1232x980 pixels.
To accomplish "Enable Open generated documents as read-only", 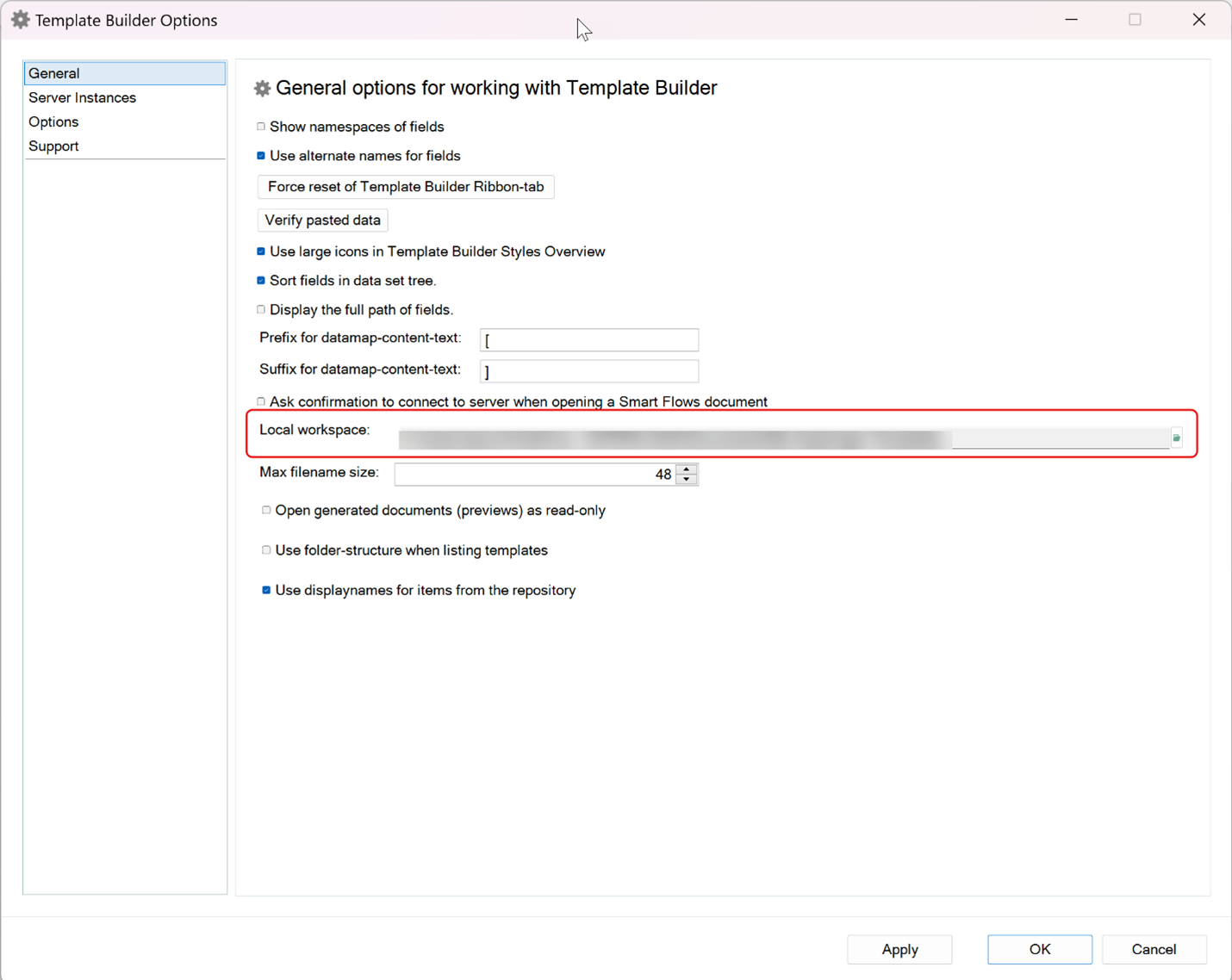I will click(266, 511).
